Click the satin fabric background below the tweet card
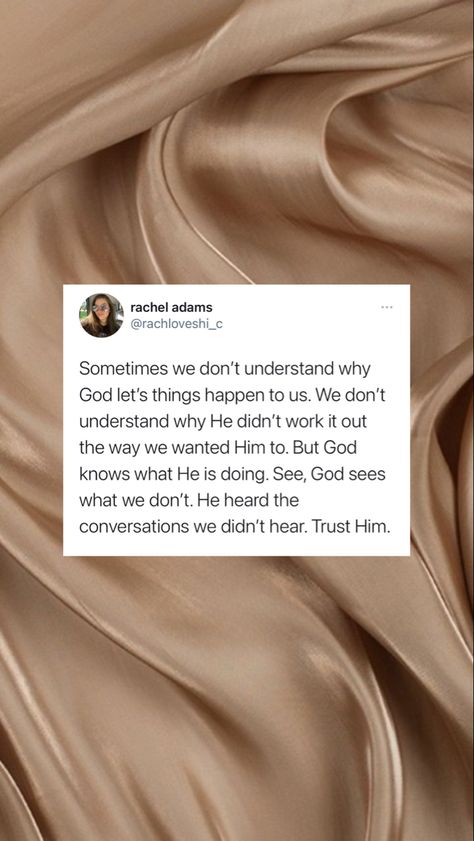 [x=236, y=697]
